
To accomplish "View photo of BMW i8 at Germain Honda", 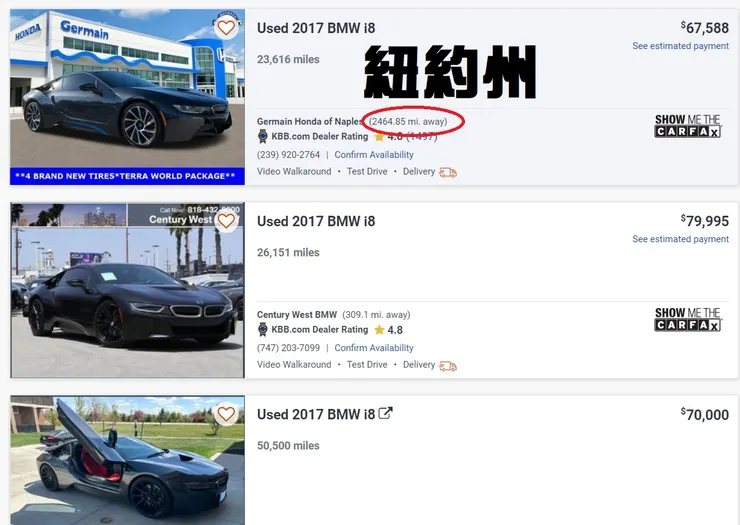I will [127, 97].
